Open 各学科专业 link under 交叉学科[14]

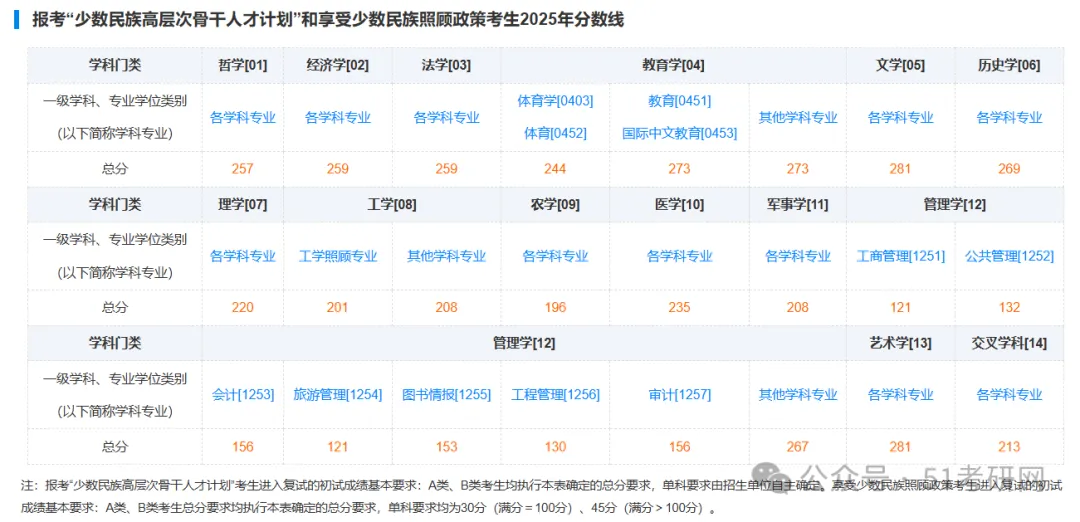click(x=1009, y=395)
